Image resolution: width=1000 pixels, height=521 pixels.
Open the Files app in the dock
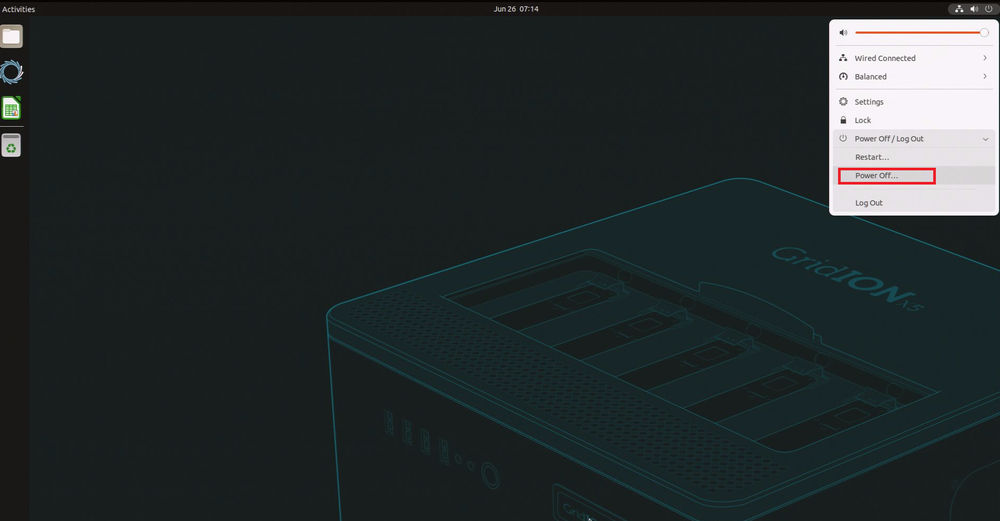pos(11,36)
